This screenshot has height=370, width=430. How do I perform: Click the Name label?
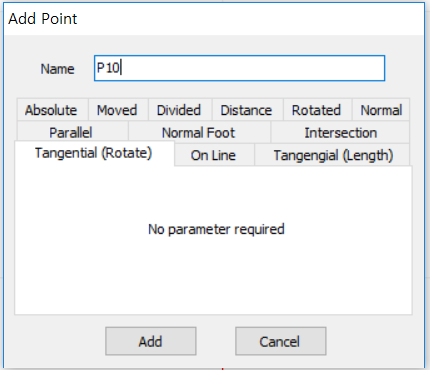pyautogui.click(x=57, y=69)
